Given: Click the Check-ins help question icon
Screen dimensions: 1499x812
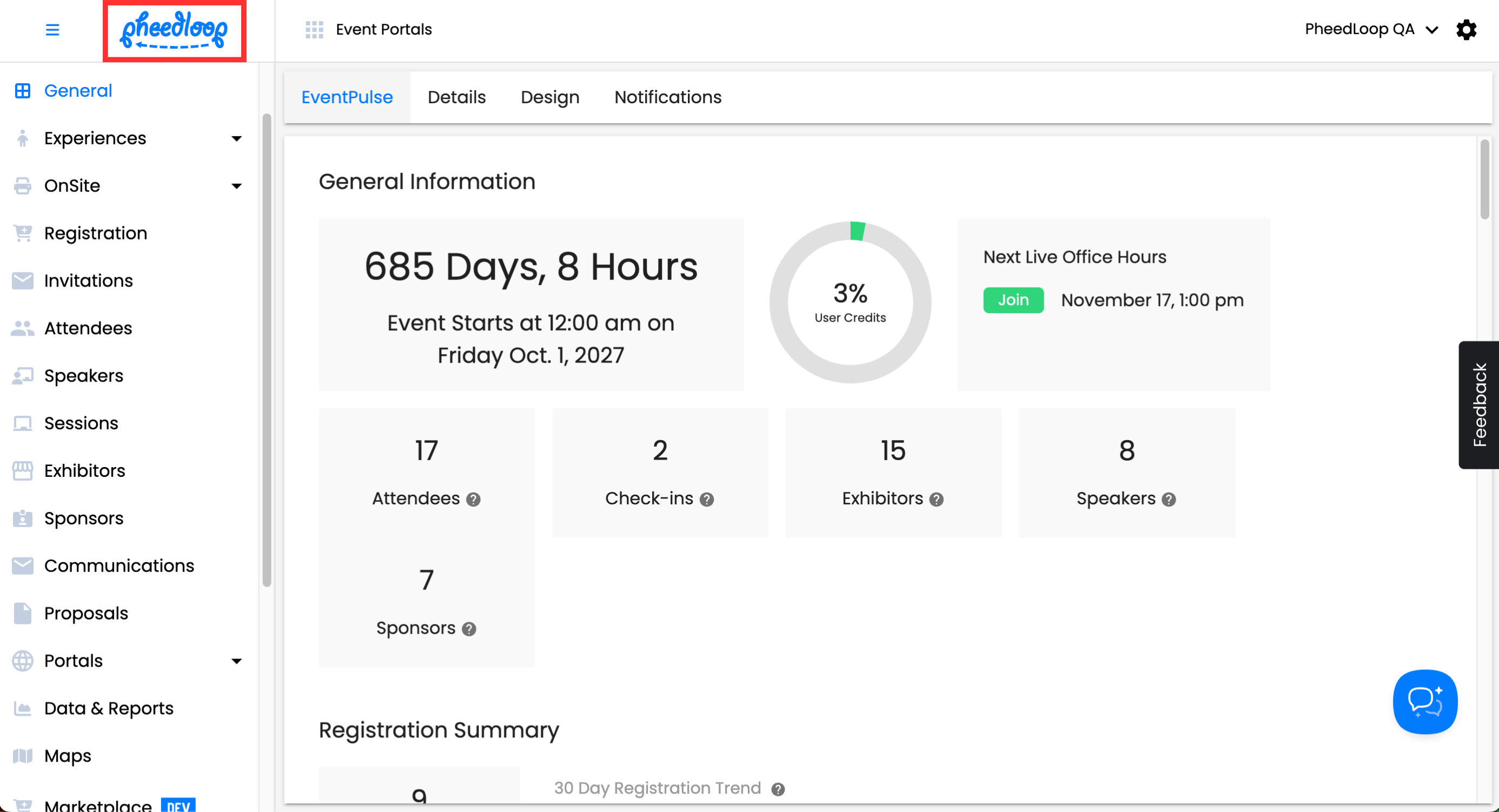Looking at the screenshot, I should (x=706, y=499).
